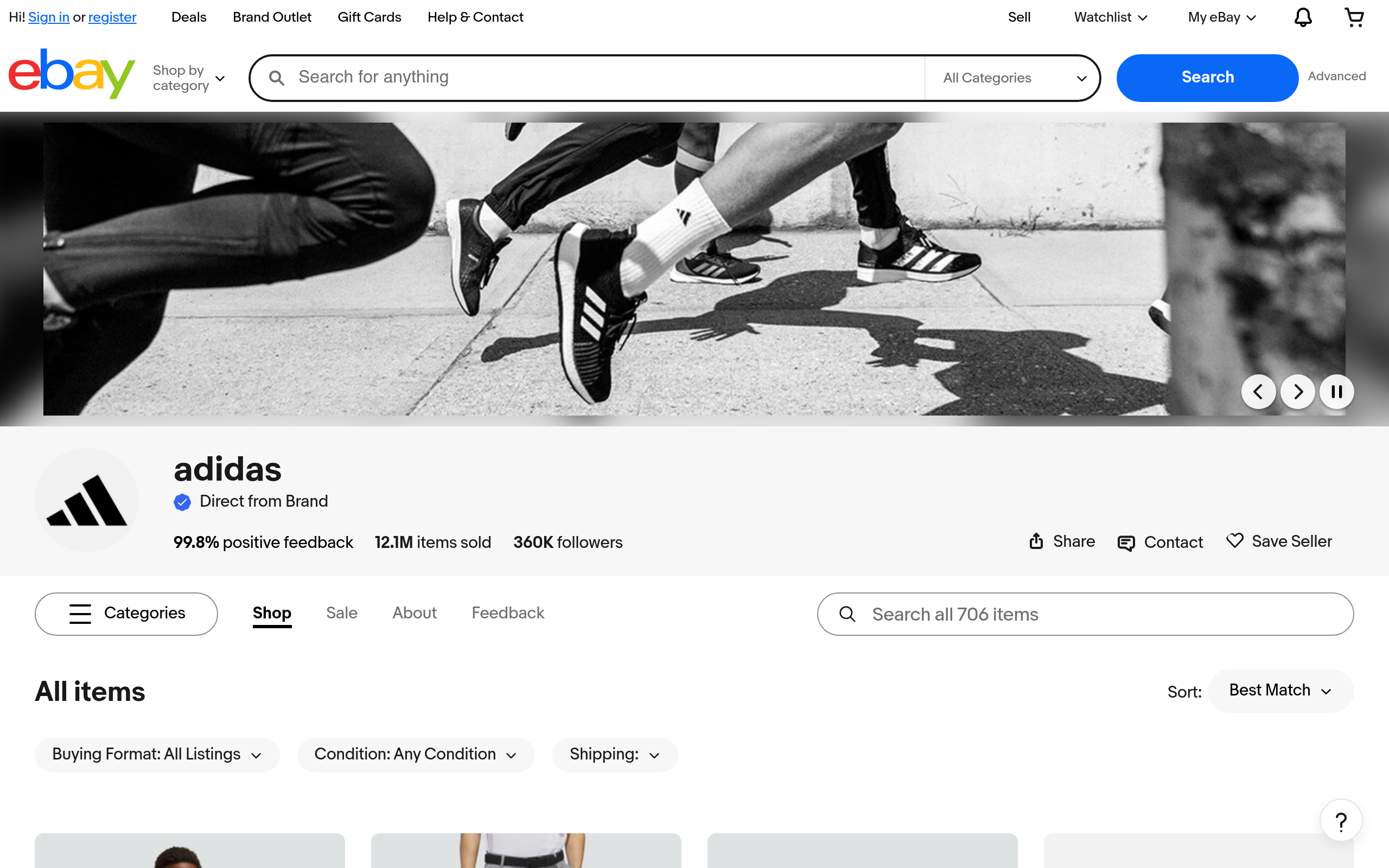Click the adidas store logo avatar
Image resolution: width=1389 pixels, height=868 pixels.
(87, 500)
